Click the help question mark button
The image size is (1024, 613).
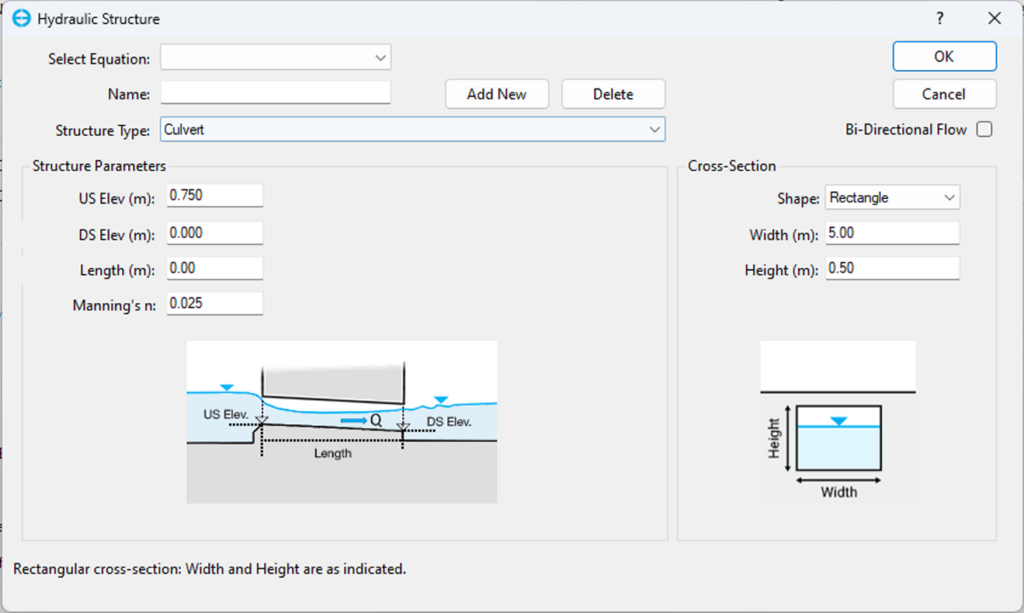coord(940,19)
